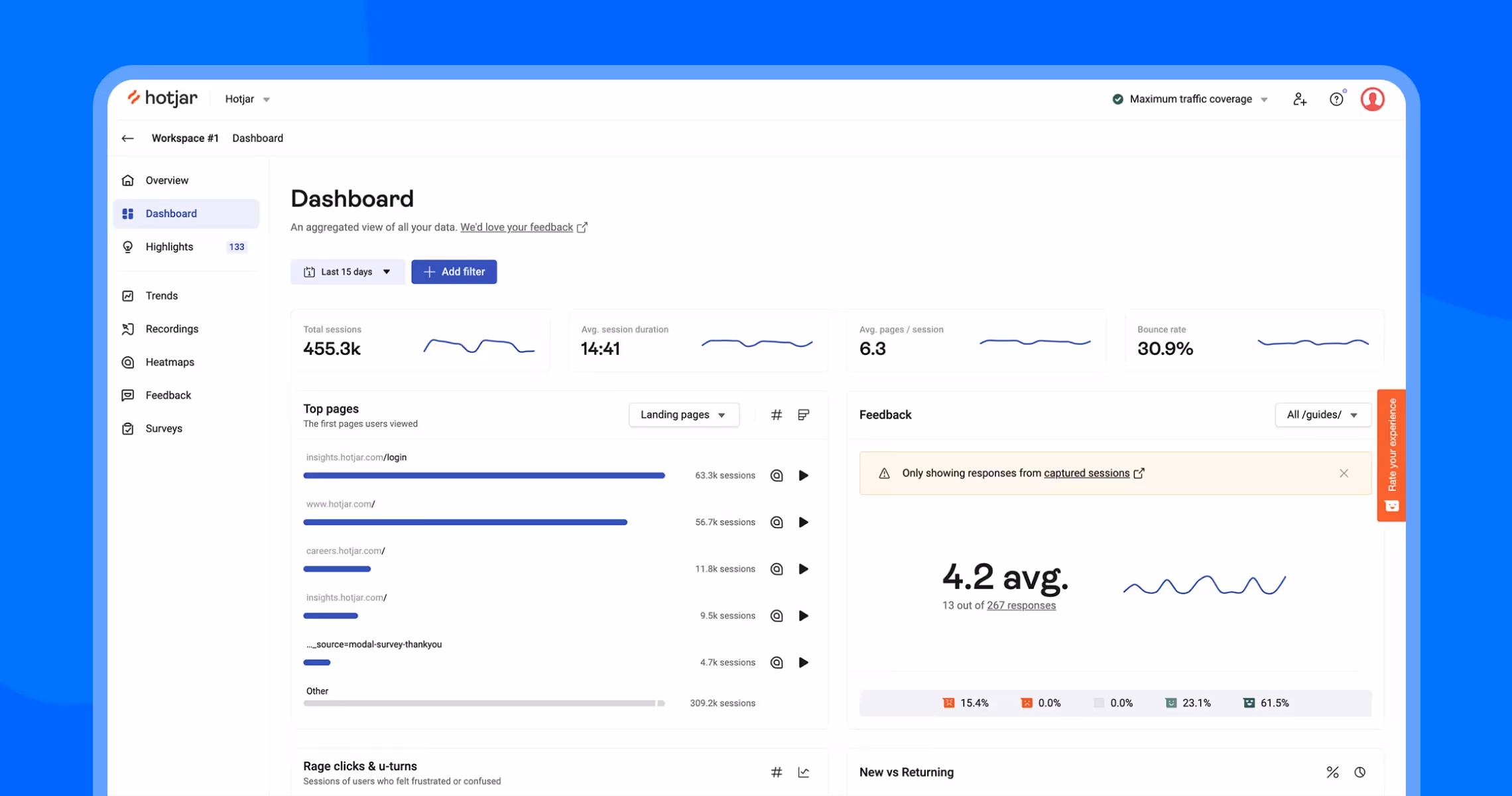Dismiss the captured sessions warning banner
Image resolution: width=1512 pixels, height=796 pixels.
tap(1344, 473)
